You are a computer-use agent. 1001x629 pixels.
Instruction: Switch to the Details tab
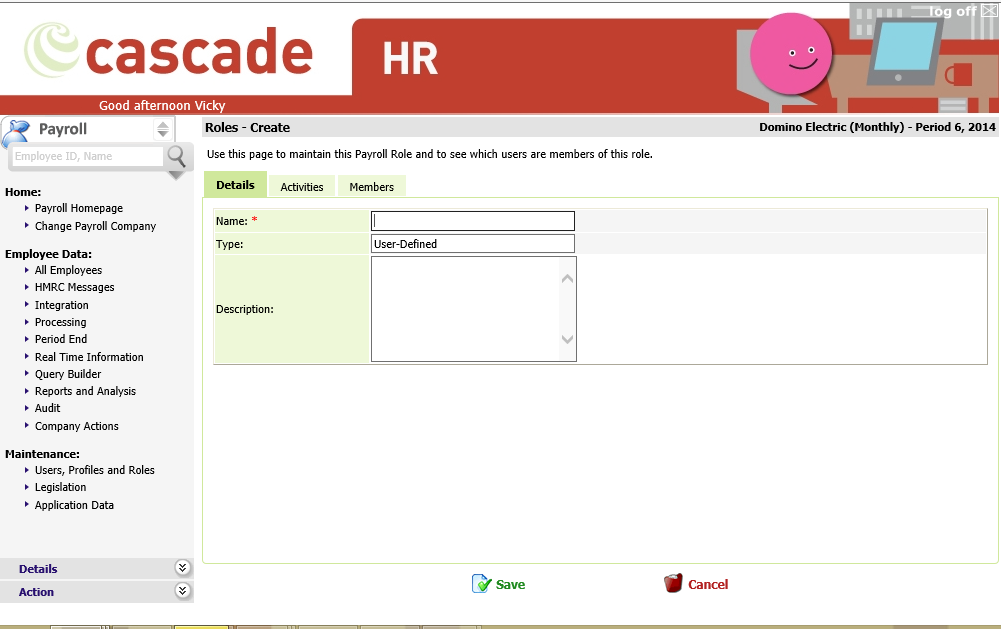pos(235,185)
